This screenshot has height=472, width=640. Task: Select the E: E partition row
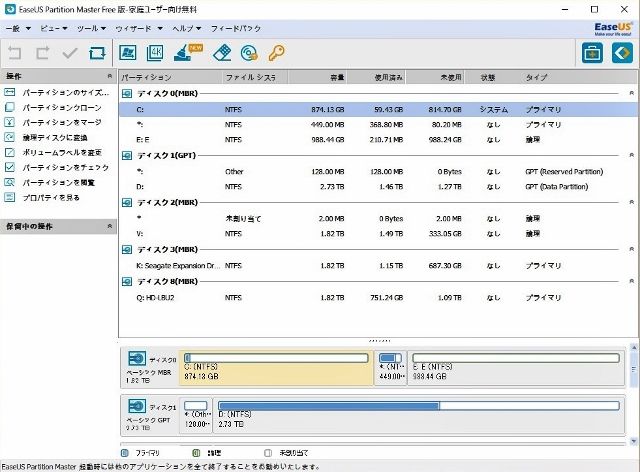pos(378,140)
